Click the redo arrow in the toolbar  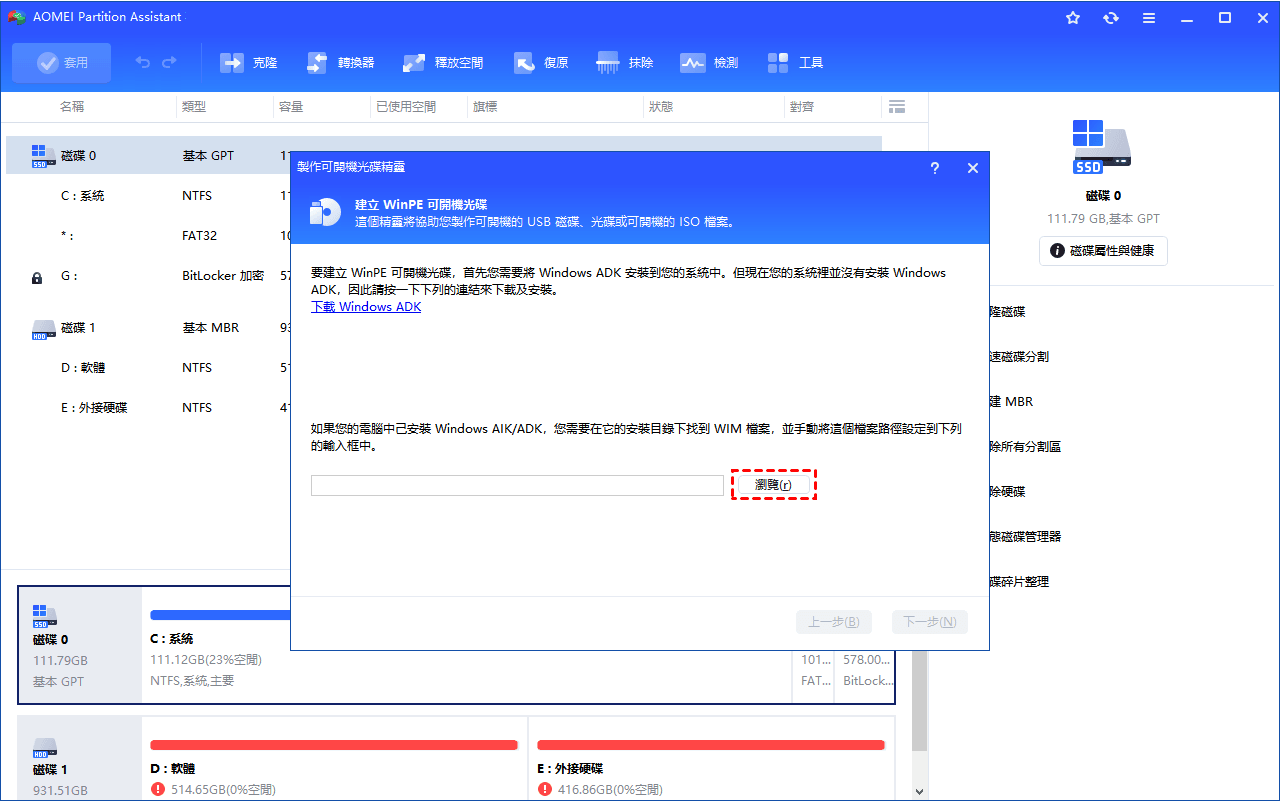pyautogui.click(x=169, y=63)
